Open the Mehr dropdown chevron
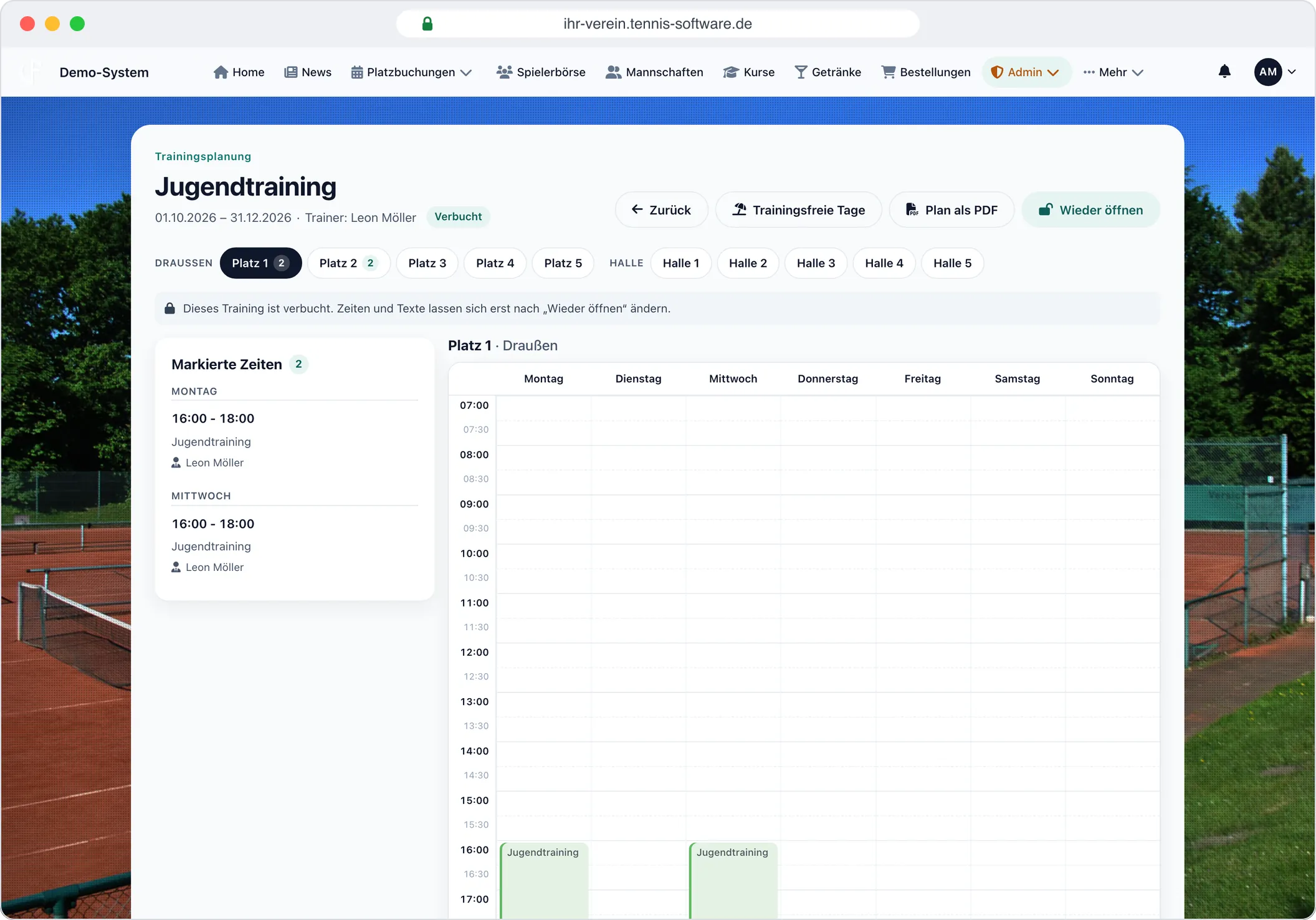 click(1138, 73)
